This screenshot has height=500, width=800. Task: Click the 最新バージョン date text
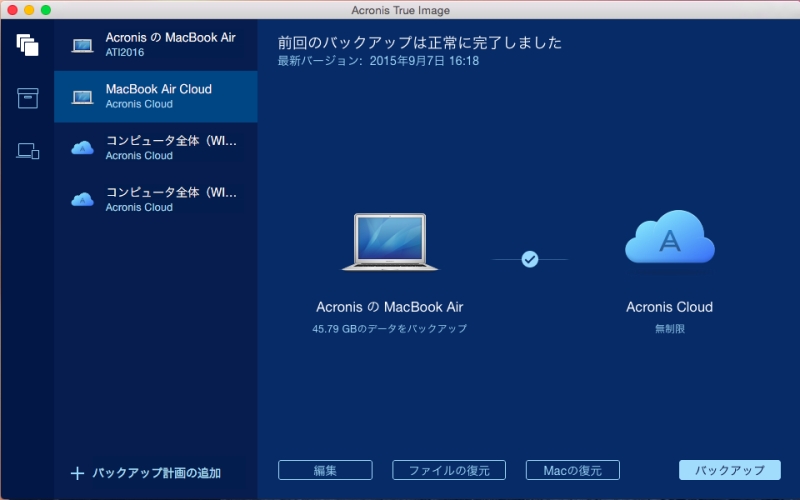pyautogui.click(x=378, y=61)
